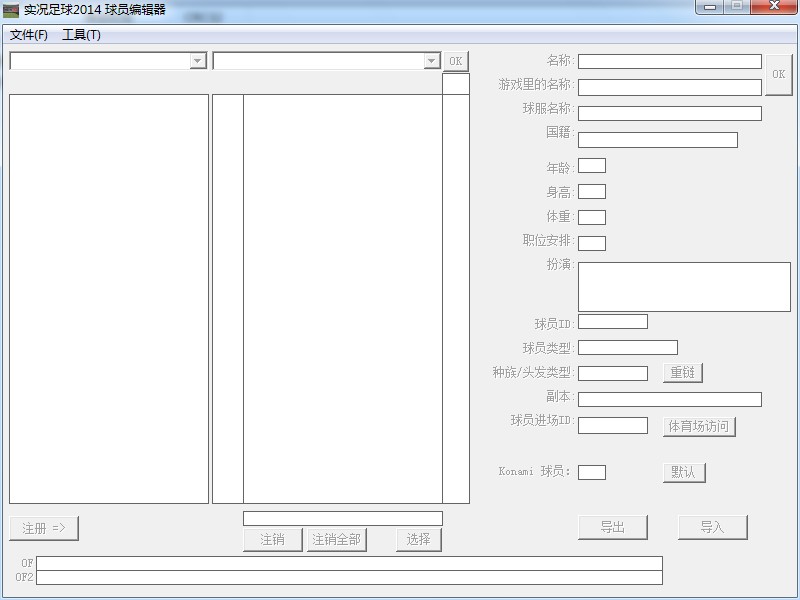
Task: Focus the 职位安排 input box
Action: click(592, 243)
